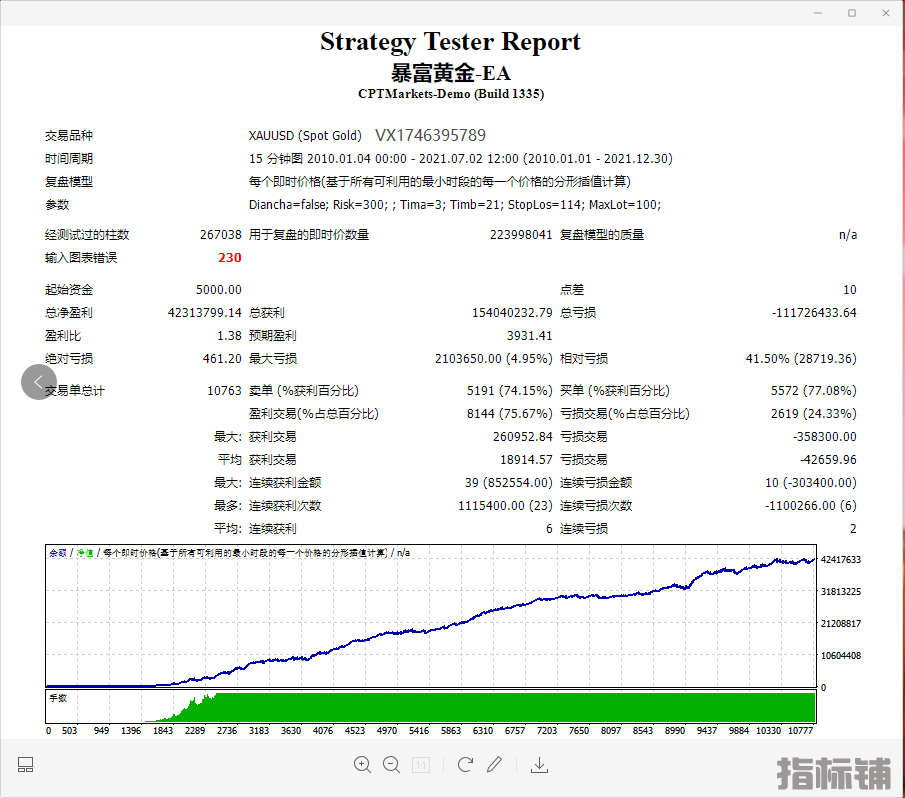The width and height of the screenshot is (905, 798).
Task: Click XAUUSD (Spot Gold) symbol text
Action: coord(305,136)
